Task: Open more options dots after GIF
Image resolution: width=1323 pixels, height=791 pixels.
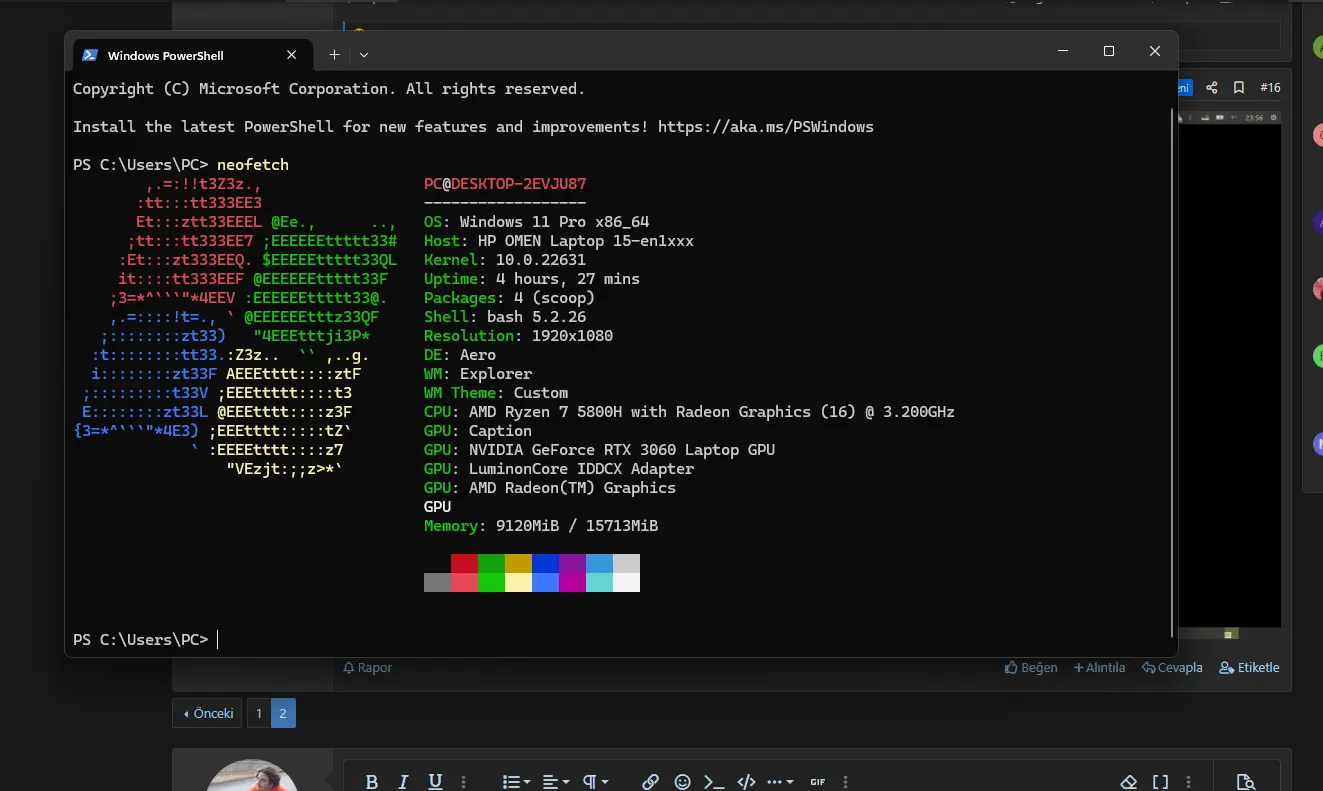Action: coord(848,782)
